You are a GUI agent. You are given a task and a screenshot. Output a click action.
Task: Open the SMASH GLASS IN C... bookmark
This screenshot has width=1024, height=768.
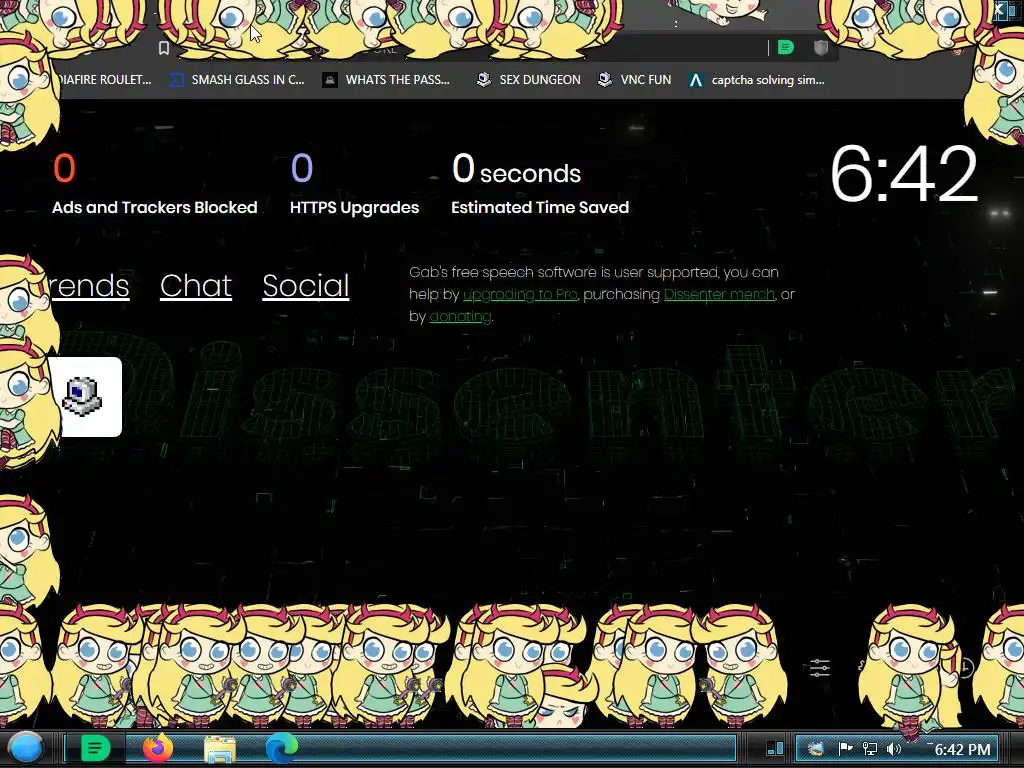237,80
